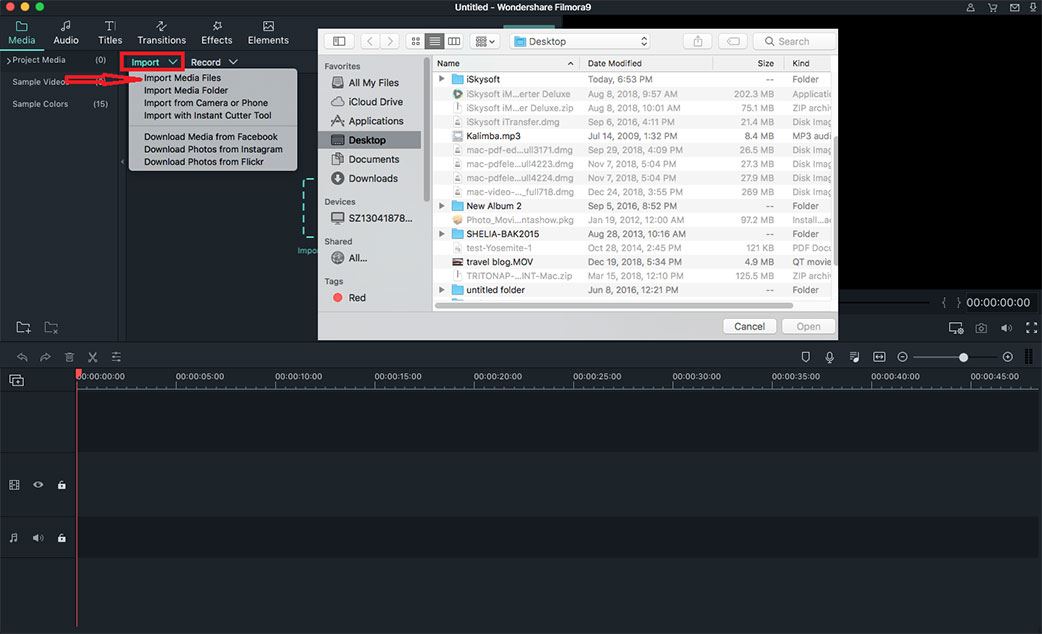This screenshot has width=1042, height=634.
Task: Switch dialog to icon view
Action: click(x=415, y=41)
